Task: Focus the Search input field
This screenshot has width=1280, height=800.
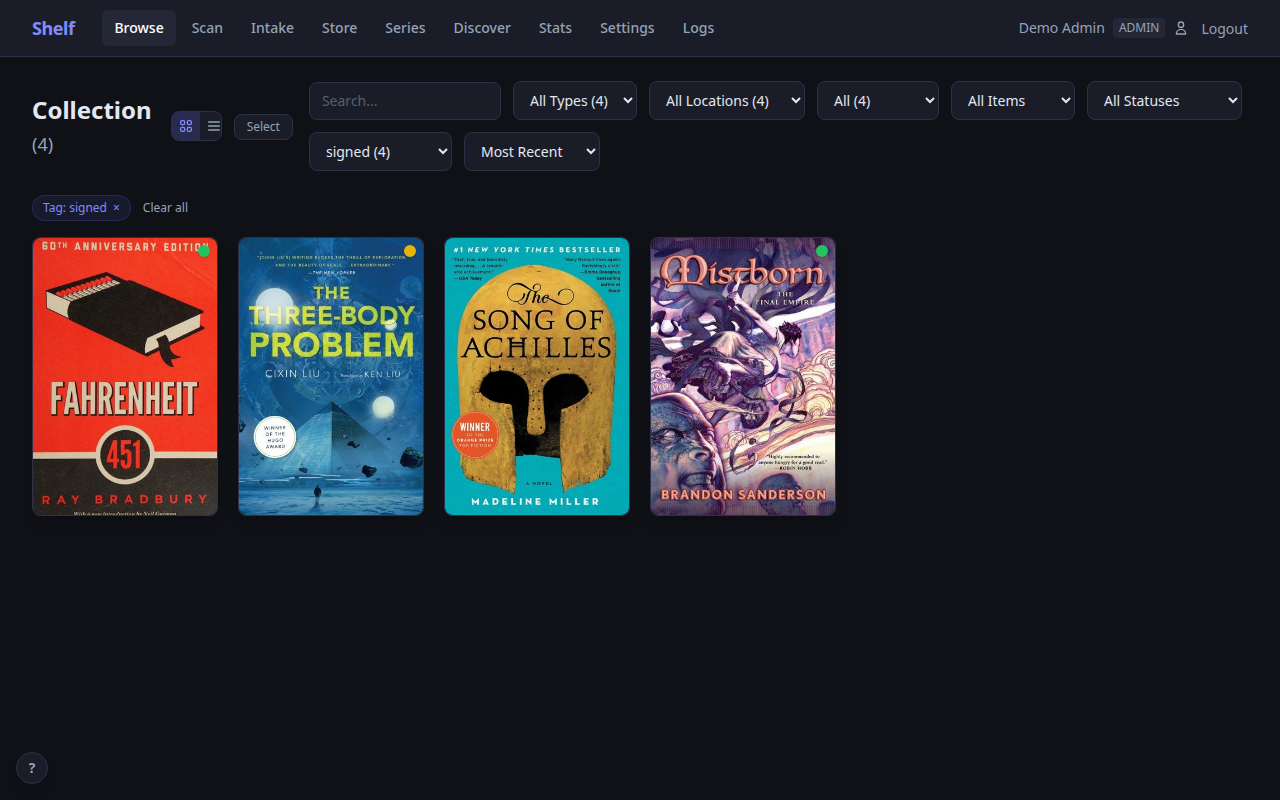Action: coord(405,101)
